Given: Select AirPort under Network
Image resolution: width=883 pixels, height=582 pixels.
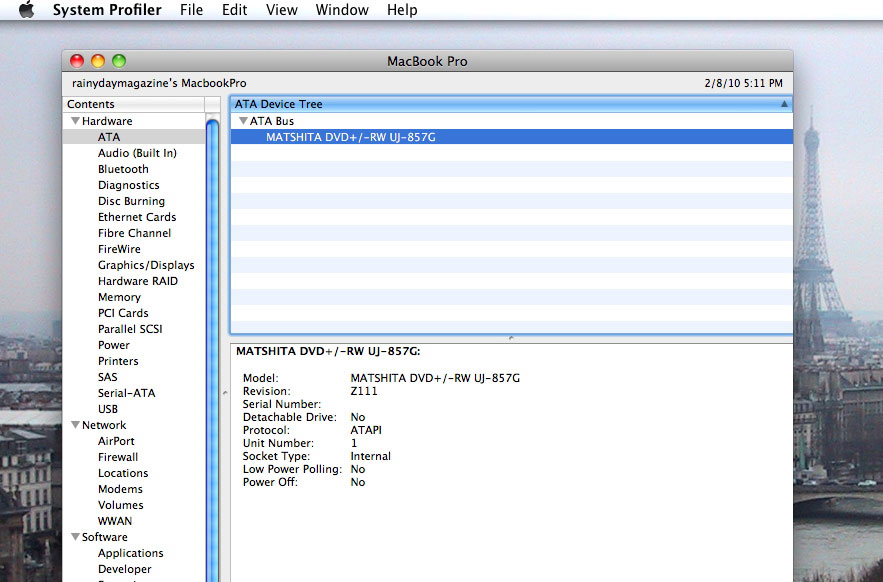Looking at the screenshot, I should coord(116,441).
